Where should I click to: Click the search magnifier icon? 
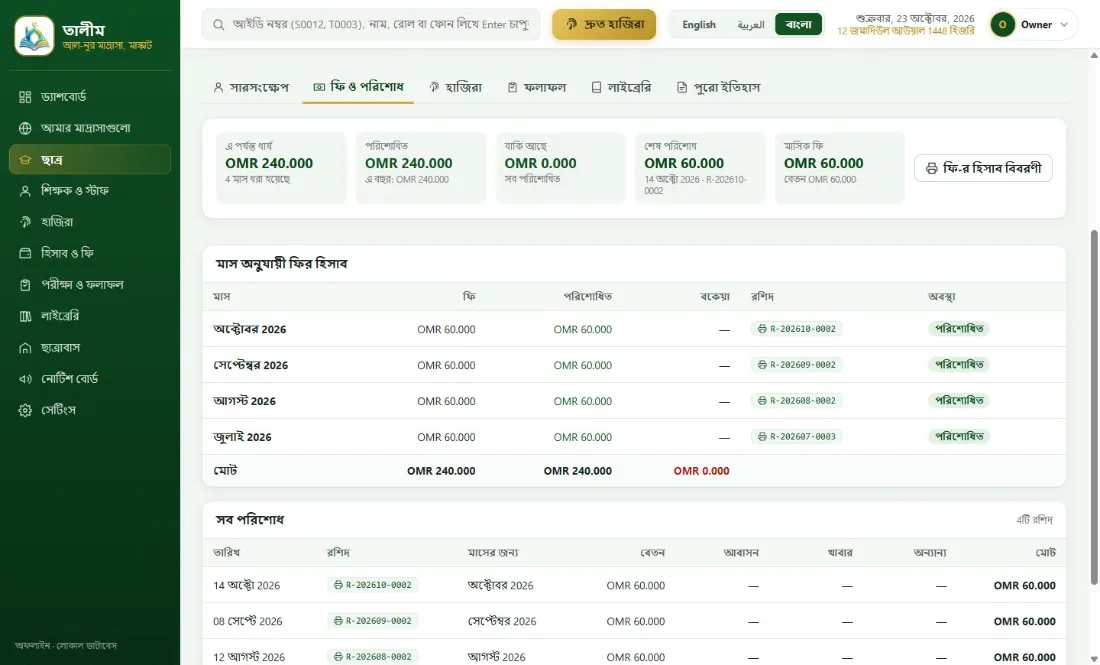(x=219, y=25)
